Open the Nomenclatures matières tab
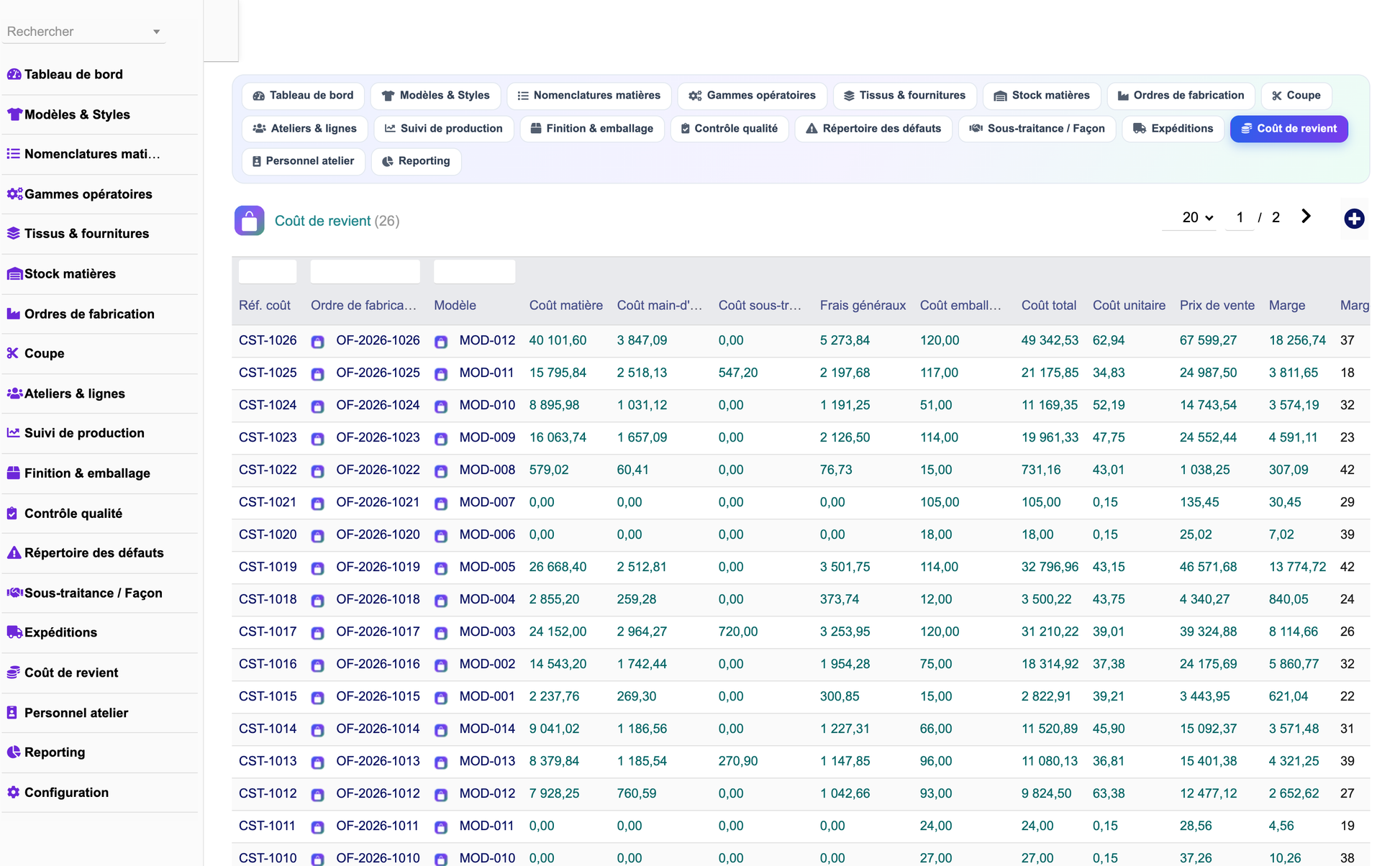Screen dimensions: 1400x866 coord(588,96)
